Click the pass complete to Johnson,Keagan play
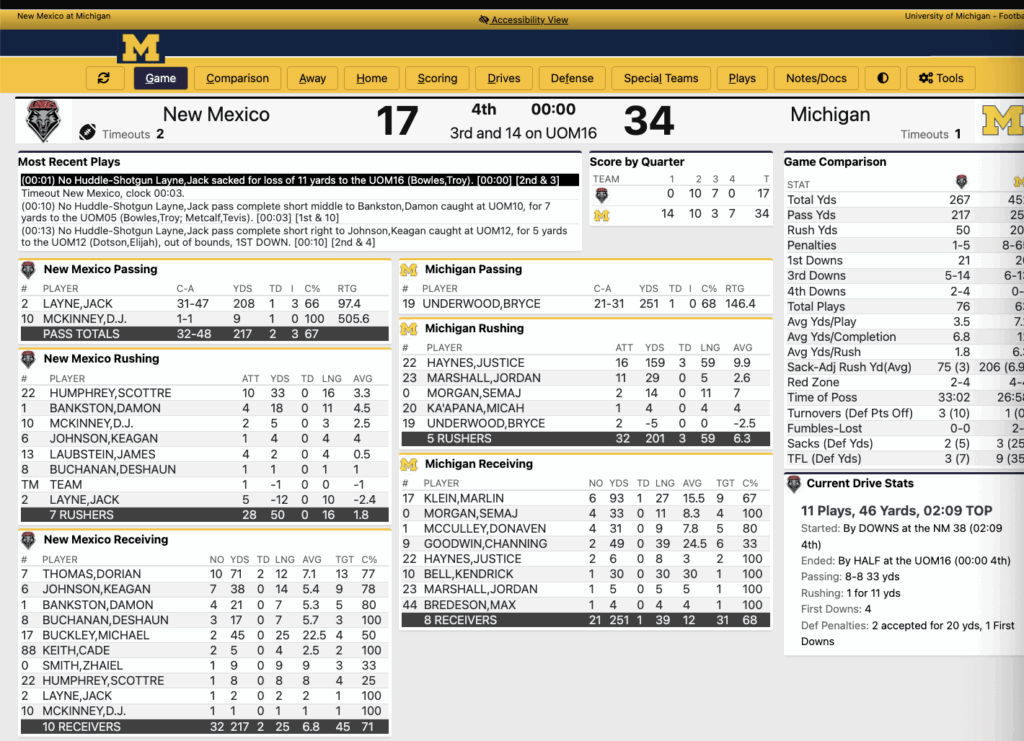The image size is (1024, 741). click(x=299, y=236)
